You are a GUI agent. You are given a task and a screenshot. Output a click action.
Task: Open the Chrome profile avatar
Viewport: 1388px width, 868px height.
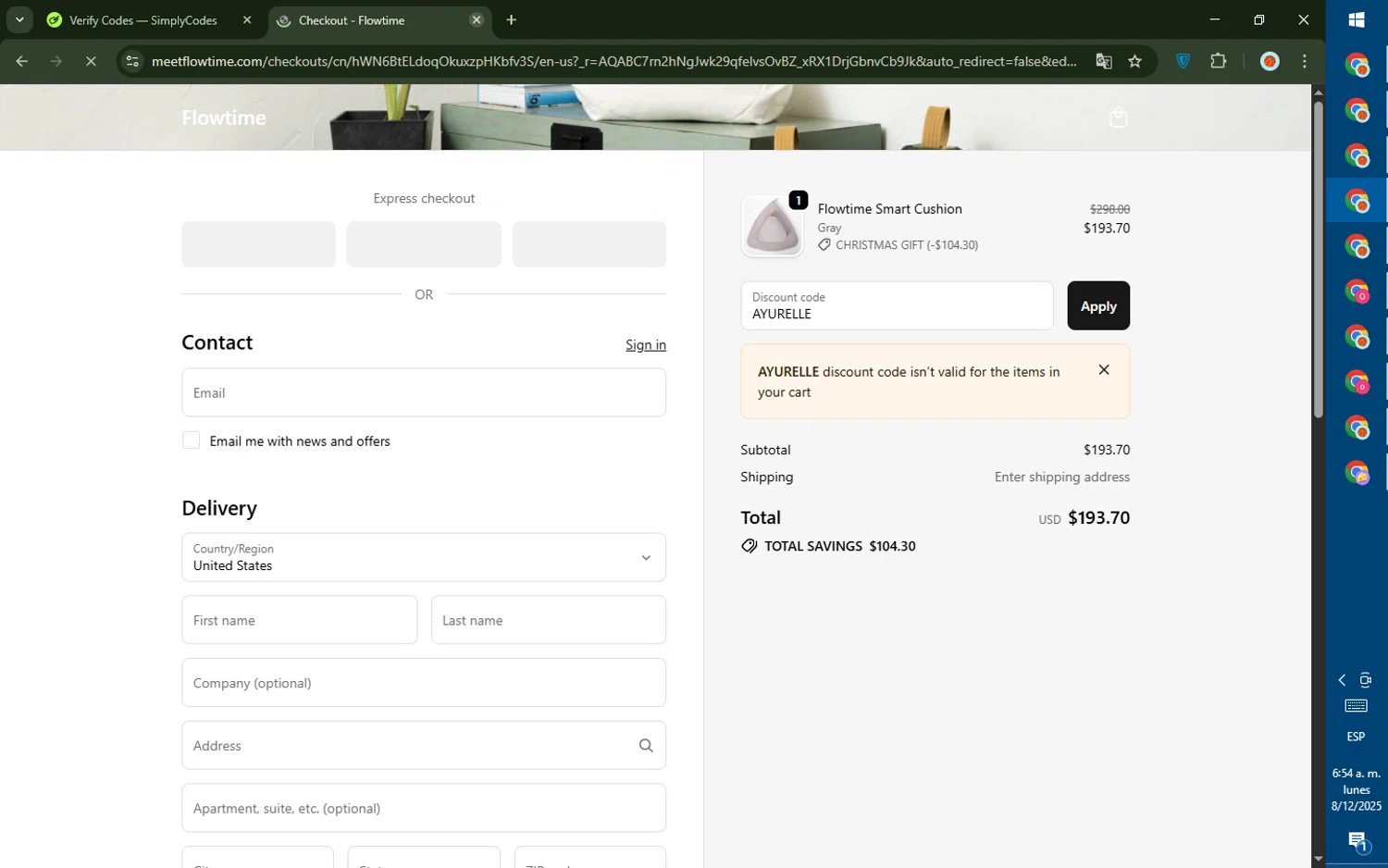coord(1270,62)
